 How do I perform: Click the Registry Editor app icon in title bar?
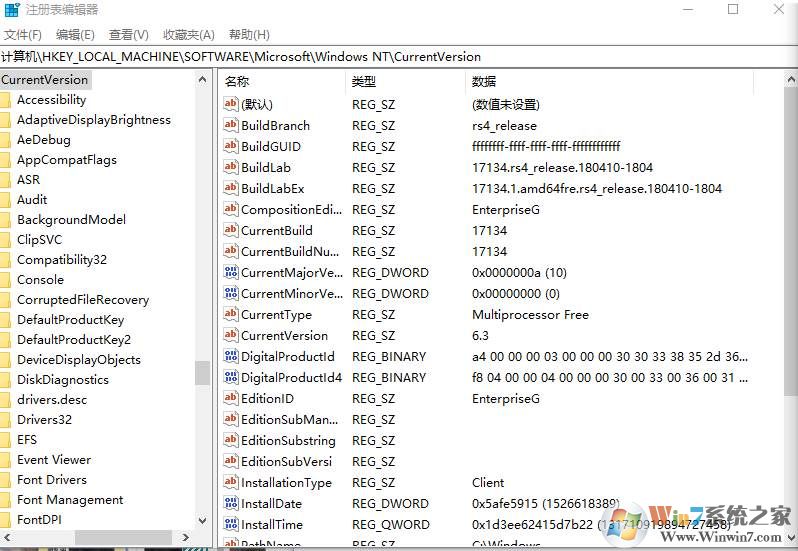click(12, 9)
